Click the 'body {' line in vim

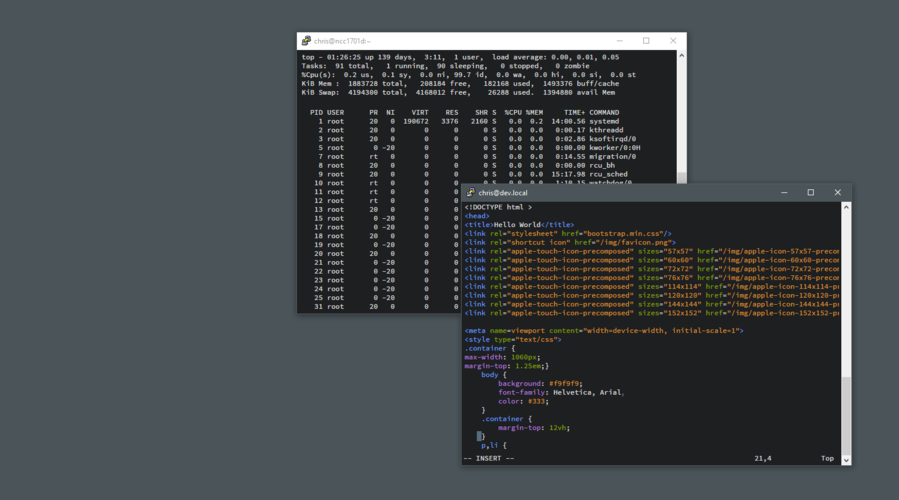point(494,374)
